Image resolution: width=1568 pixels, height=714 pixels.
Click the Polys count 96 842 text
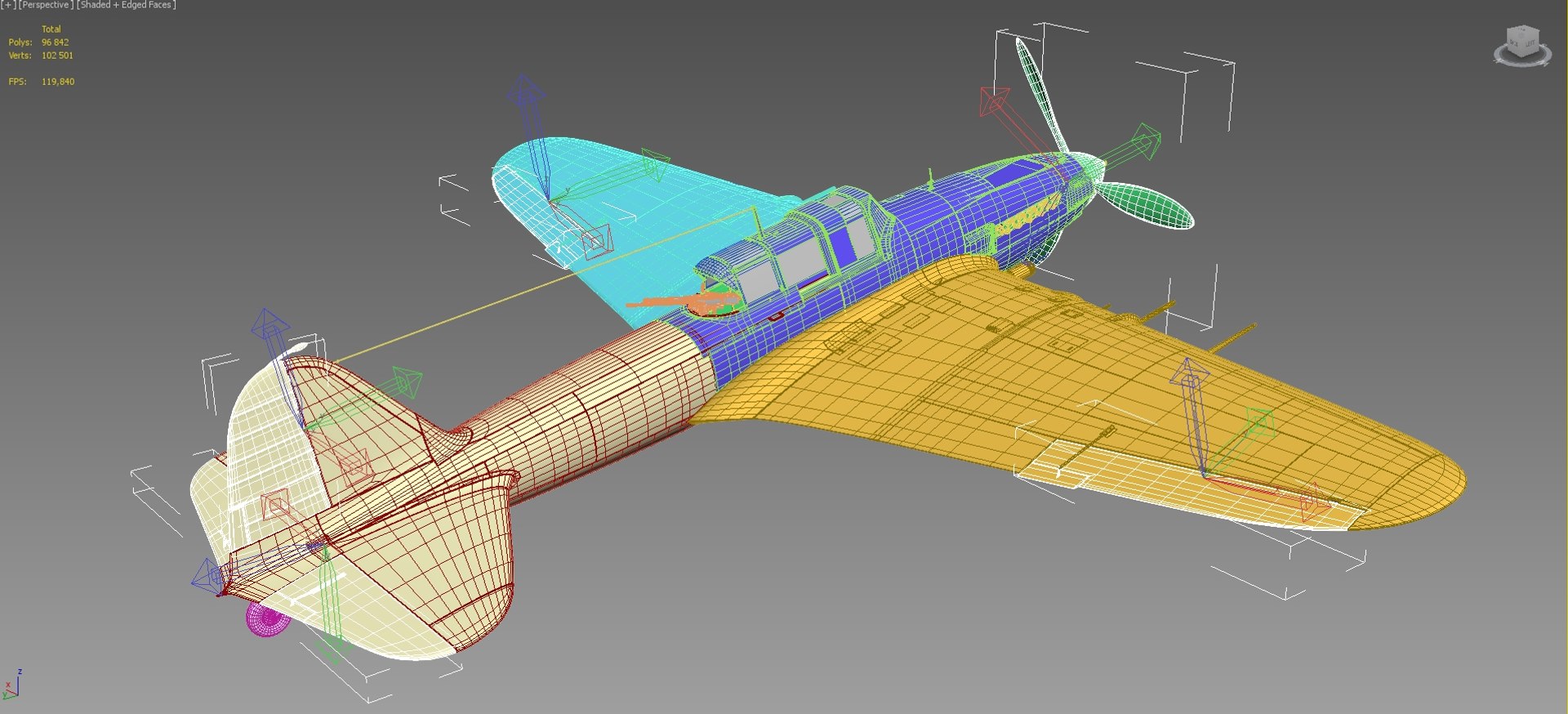55,42
